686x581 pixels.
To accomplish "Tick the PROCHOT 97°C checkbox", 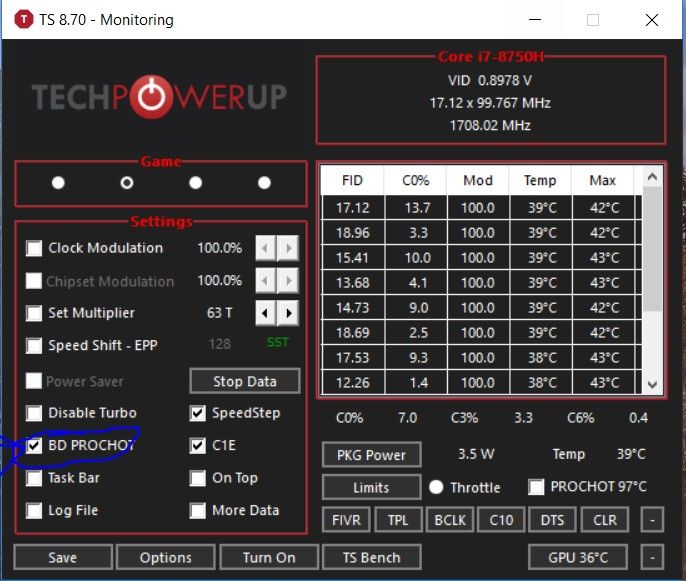I will point(536,486).
